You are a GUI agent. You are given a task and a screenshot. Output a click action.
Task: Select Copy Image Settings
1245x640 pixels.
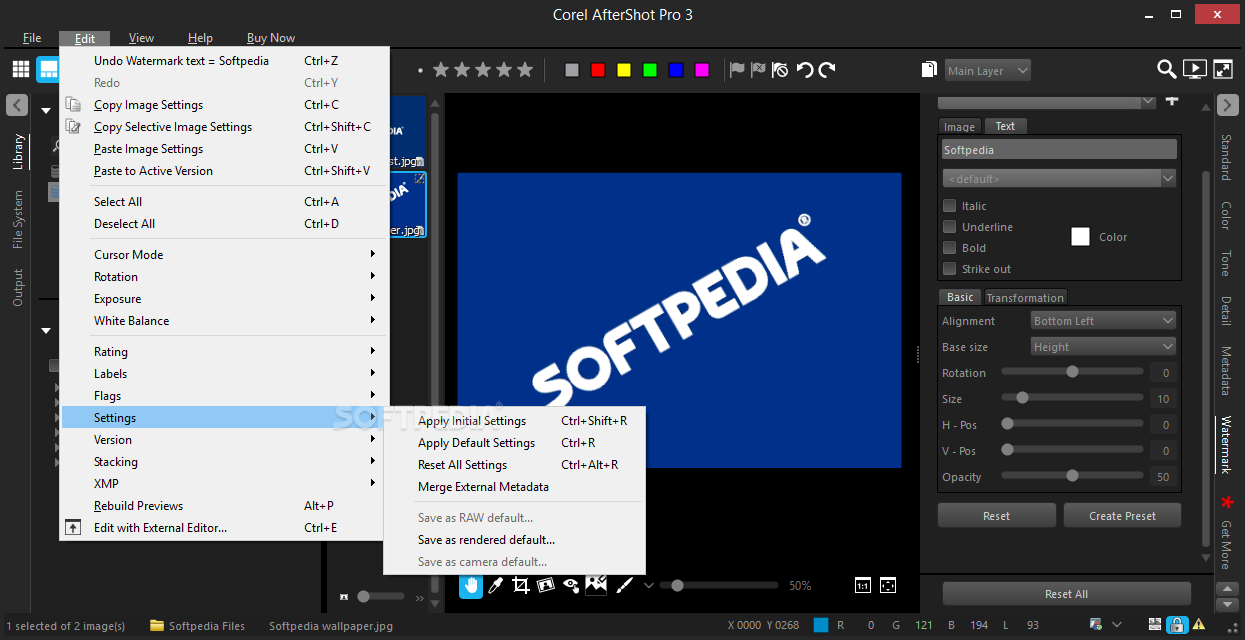222,105
